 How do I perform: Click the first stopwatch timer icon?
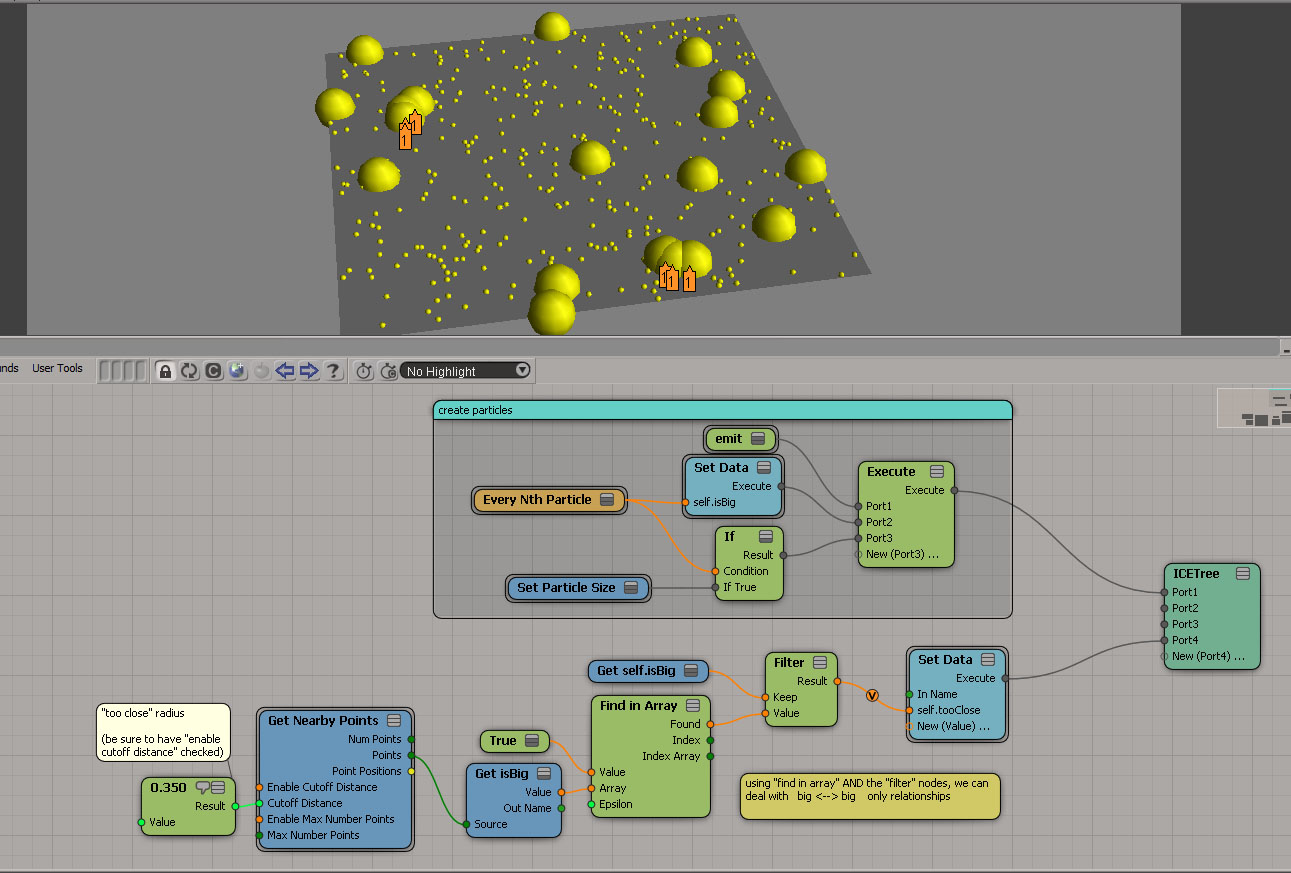pyautogui.click(x=365, y=371)
